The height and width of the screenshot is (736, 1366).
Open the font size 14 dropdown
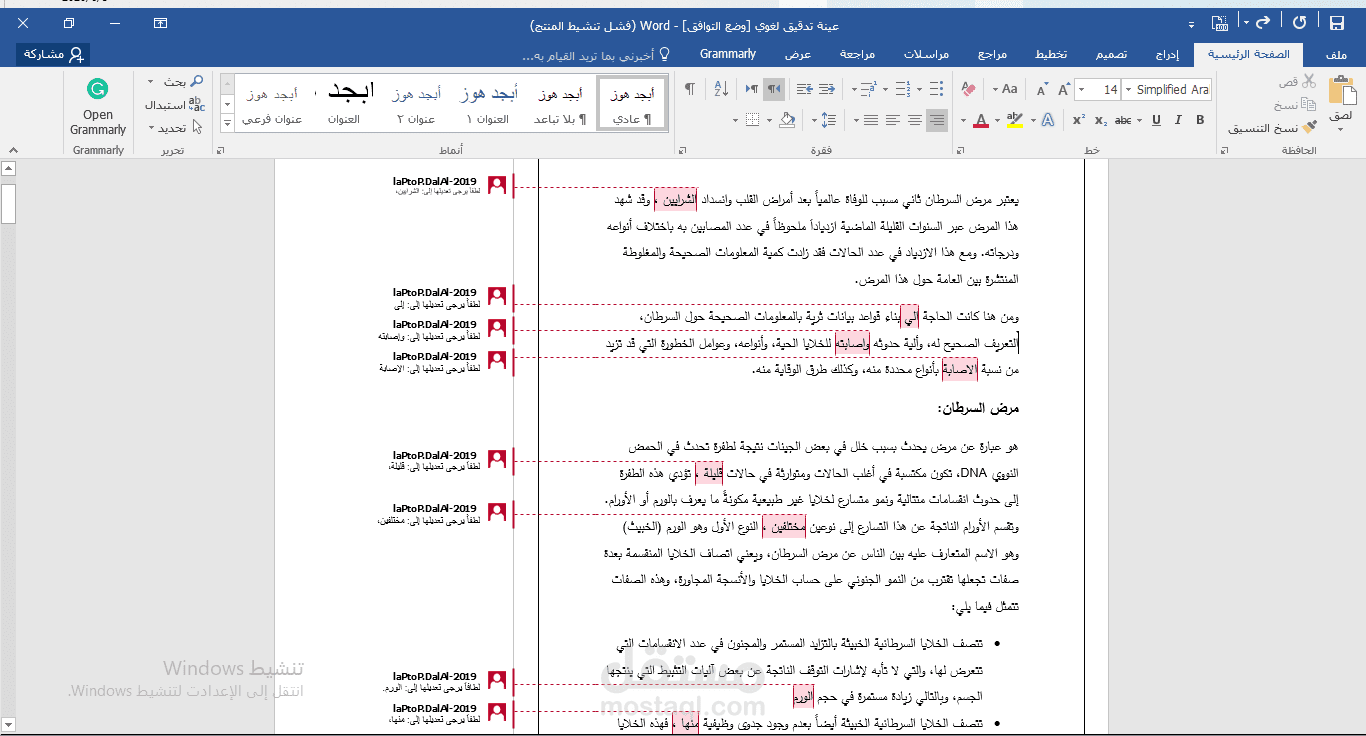tap(1082, 89)
